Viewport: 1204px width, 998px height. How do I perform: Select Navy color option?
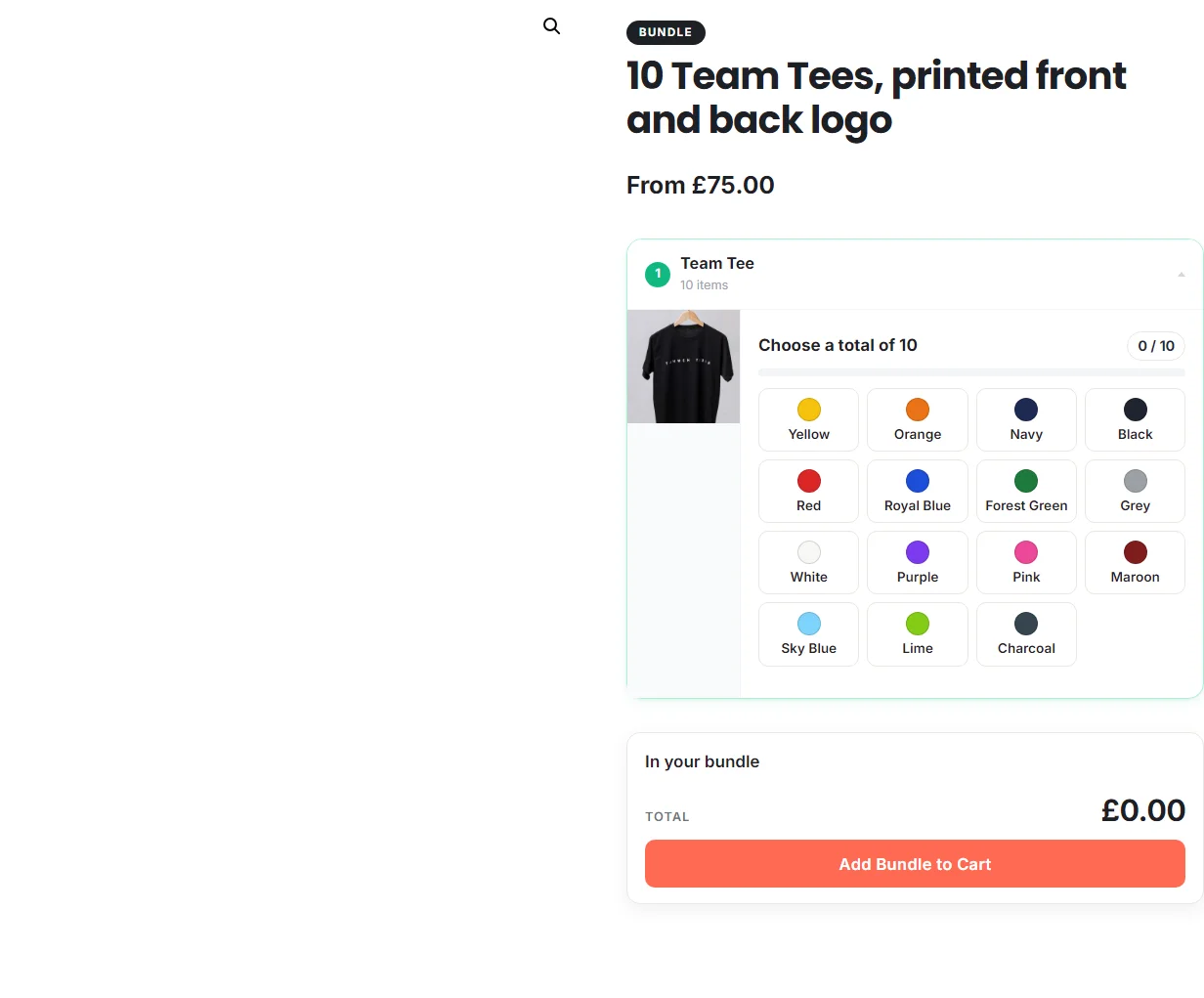(x=1026, y=420)
